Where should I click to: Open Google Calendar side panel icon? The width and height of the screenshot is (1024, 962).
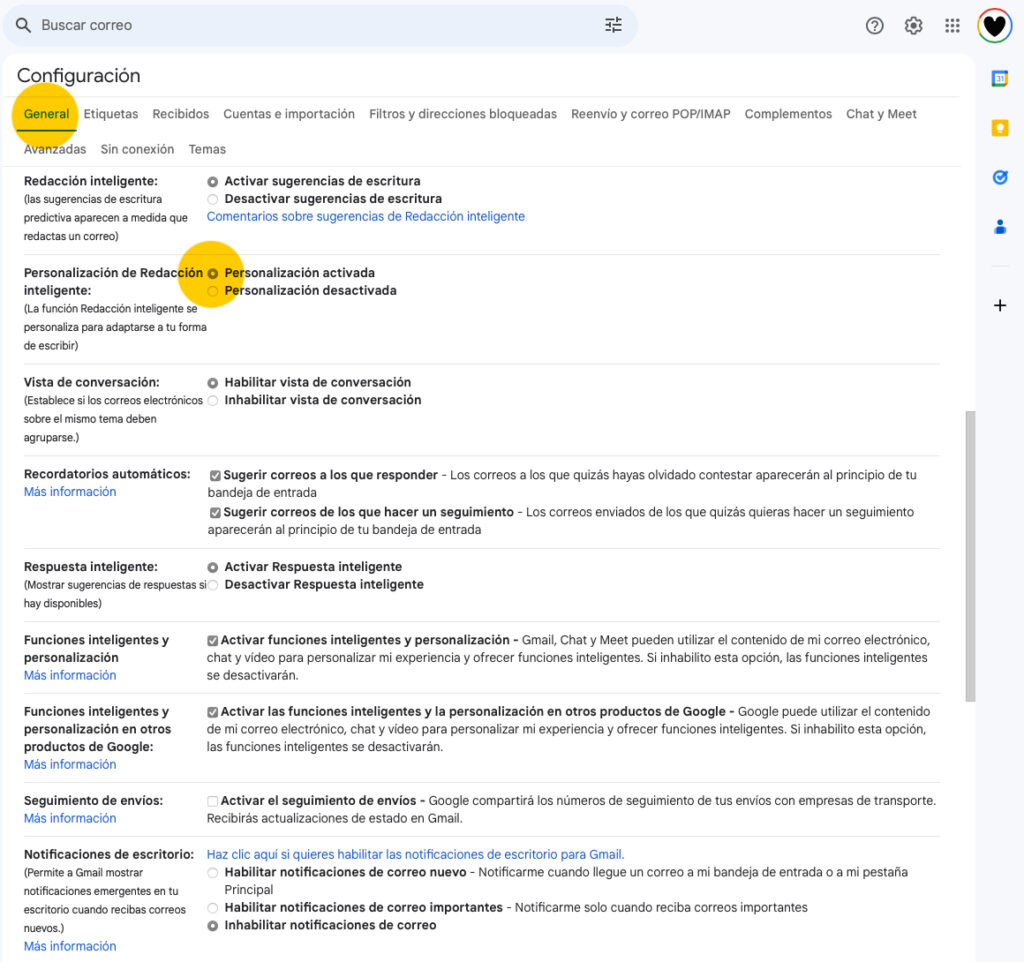999,79
